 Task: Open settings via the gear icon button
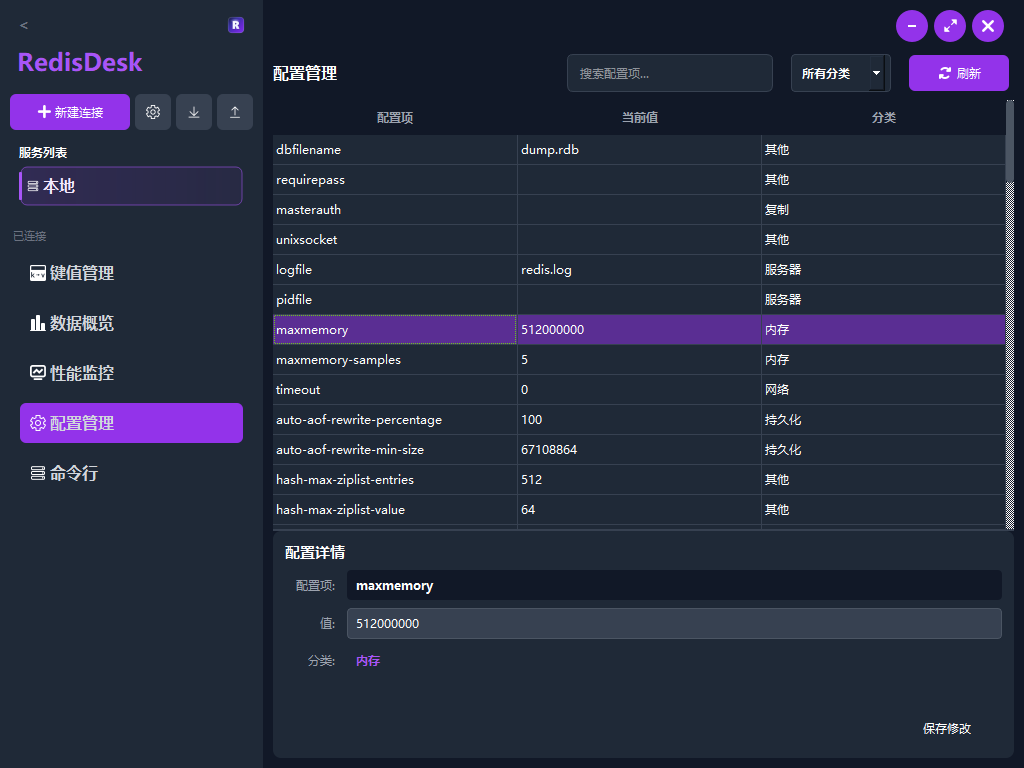click(x=153, y=112)
